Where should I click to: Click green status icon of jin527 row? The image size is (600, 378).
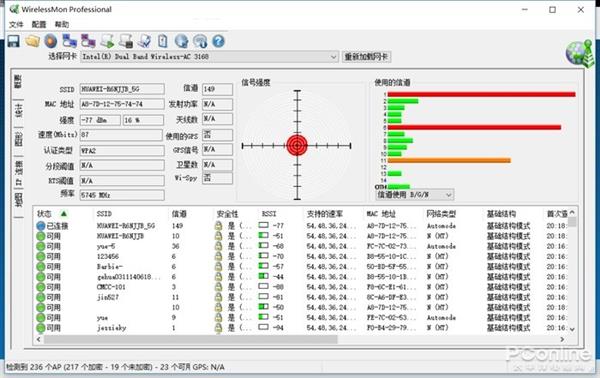pos(41,297)
